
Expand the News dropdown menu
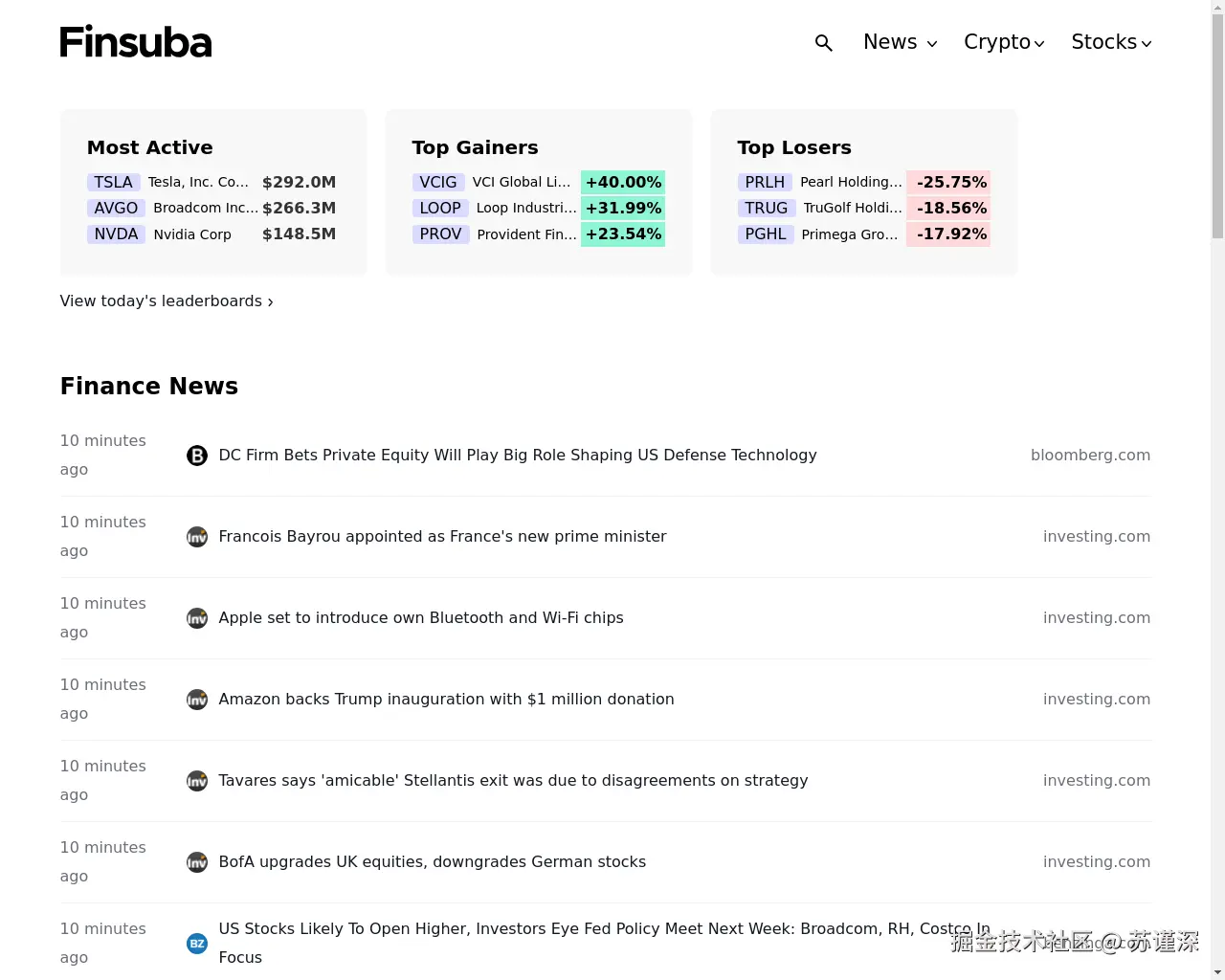tap(900, 42)
